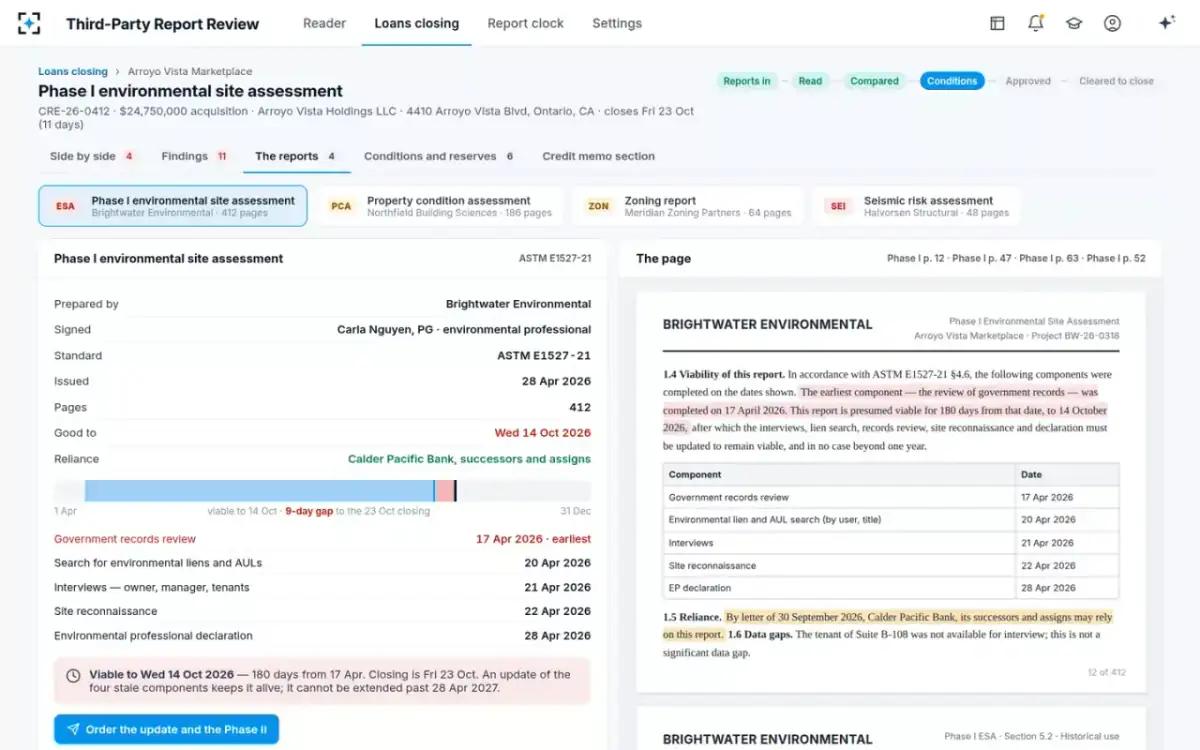Screen dimensions: 1200x750
Task: Click the blue viability segment of timeline bar
Action: [259, 490]
